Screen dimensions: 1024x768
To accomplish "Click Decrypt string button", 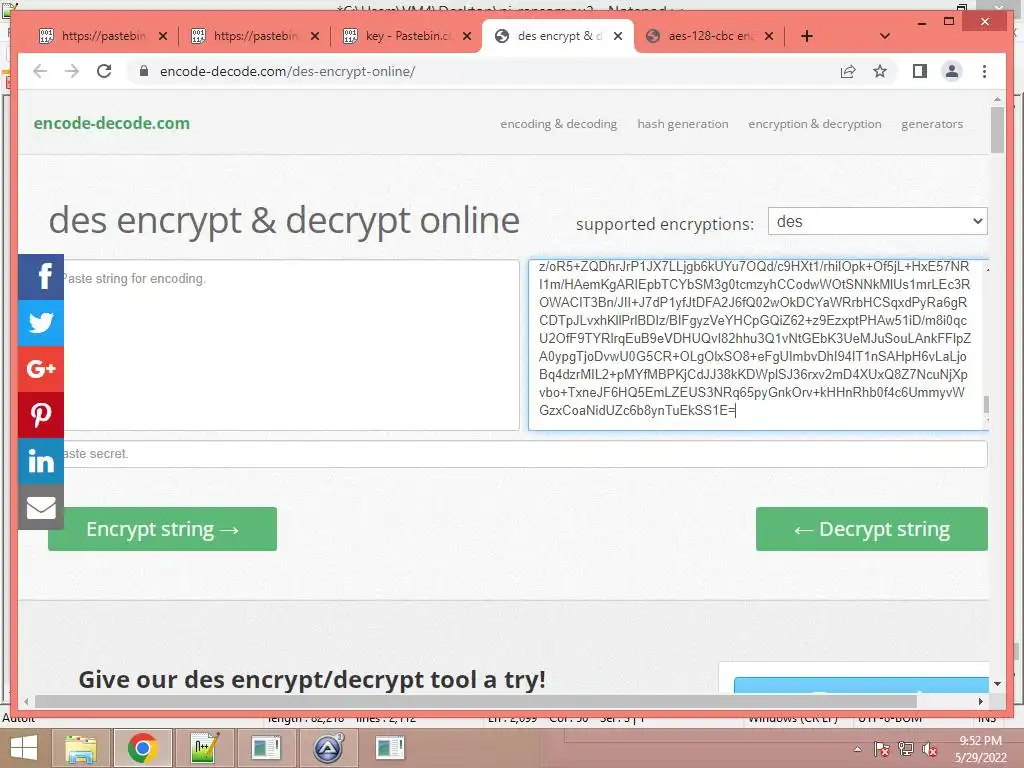I will click(872, 529).
